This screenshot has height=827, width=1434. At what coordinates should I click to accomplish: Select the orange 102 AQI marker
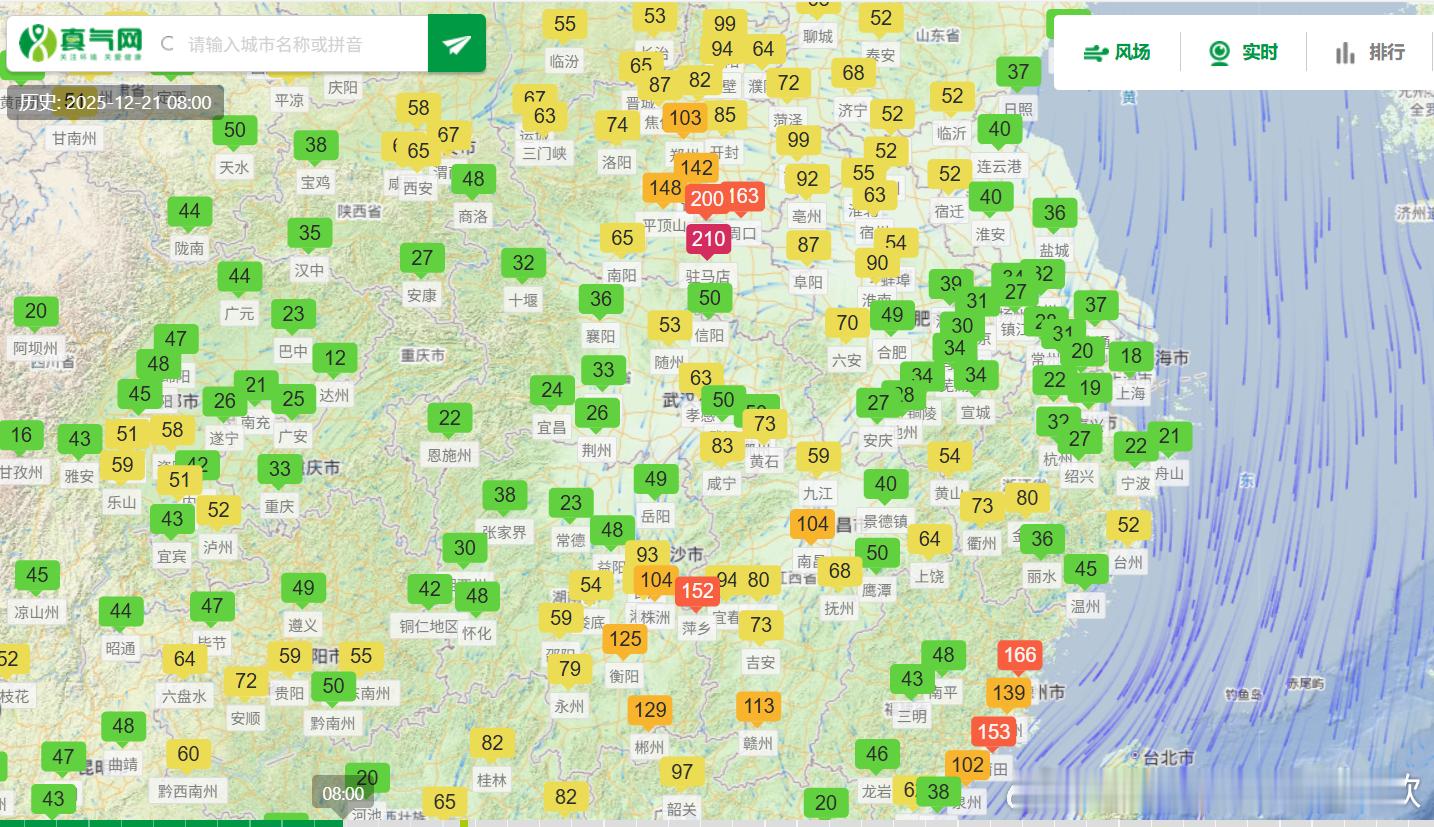tap(967, 765)
